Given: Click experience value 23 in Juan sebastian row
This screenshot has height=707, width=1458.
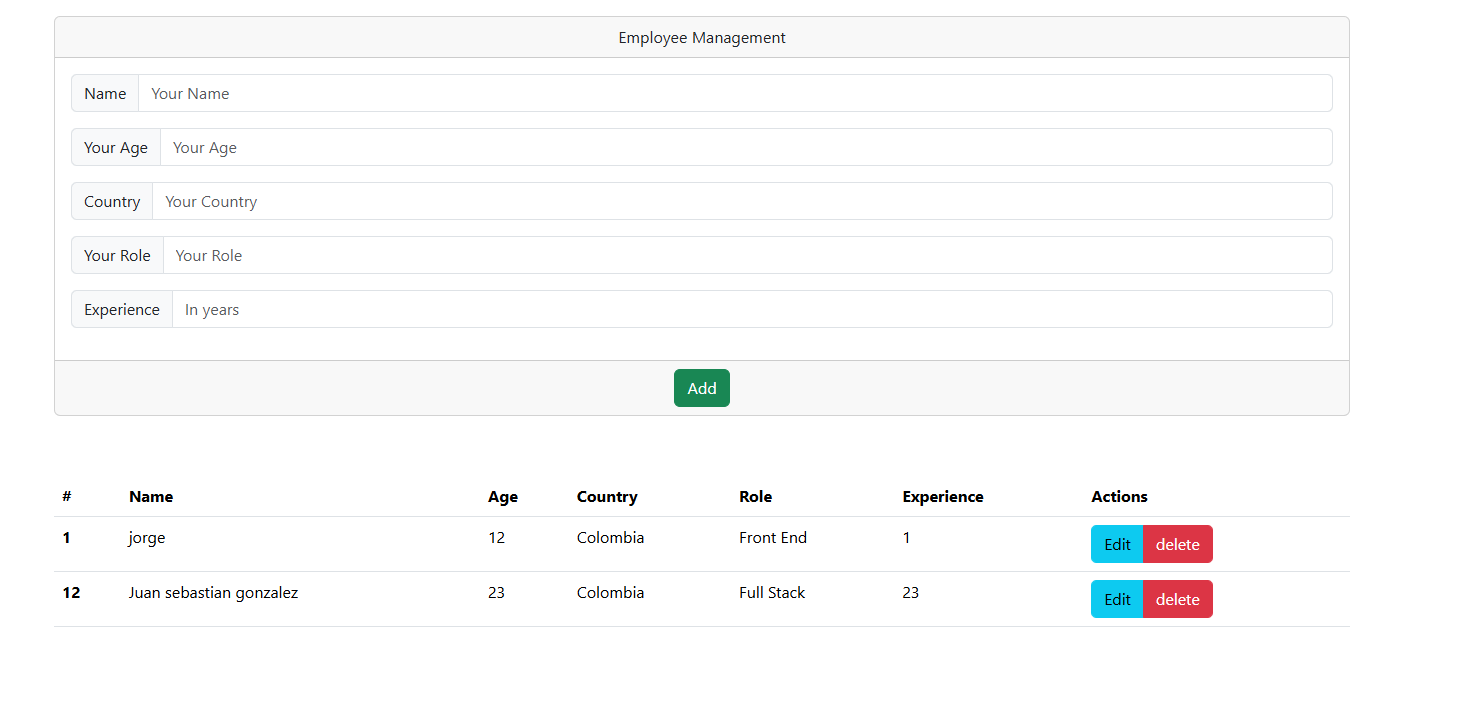Looking at the screenshot, I should pos(910,592).
